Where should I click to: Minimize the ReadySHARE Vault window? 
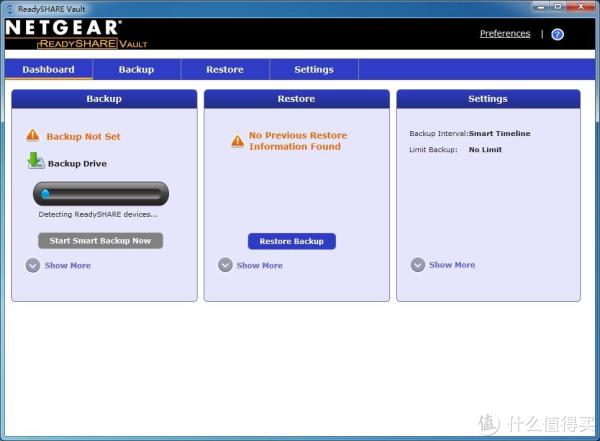coord(541,7)
